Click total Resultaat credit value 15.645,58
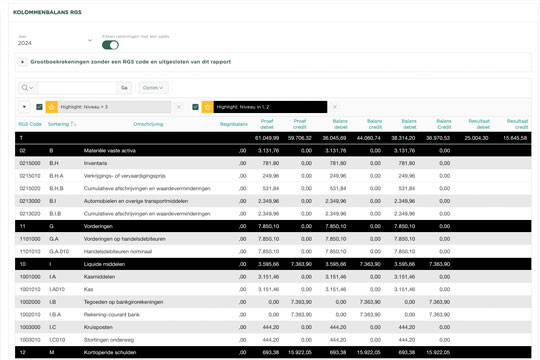 pyautogui.click(x=515, y=138)
